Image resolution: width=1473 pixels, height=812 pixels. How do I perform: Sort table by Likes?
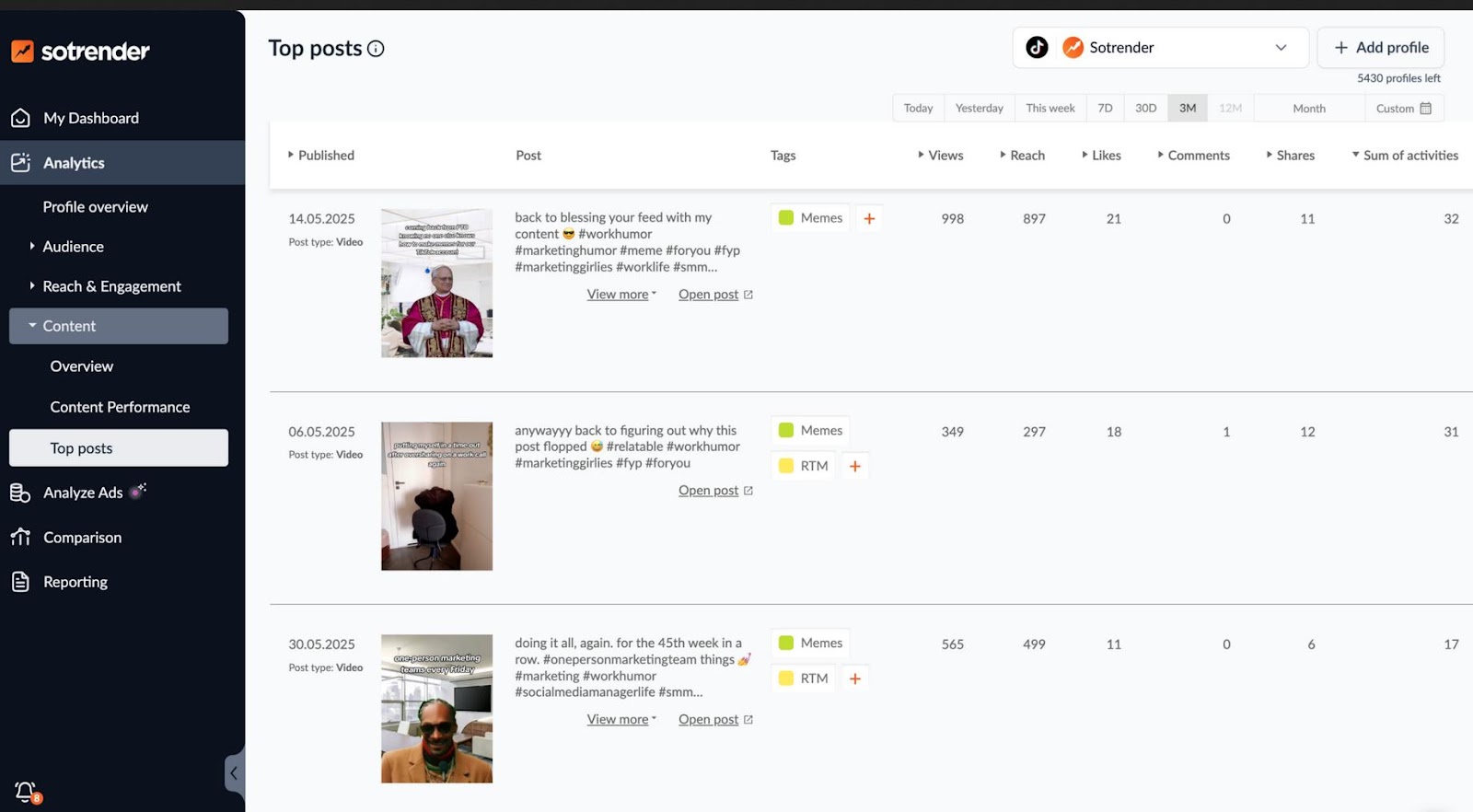pos(1102,156)
